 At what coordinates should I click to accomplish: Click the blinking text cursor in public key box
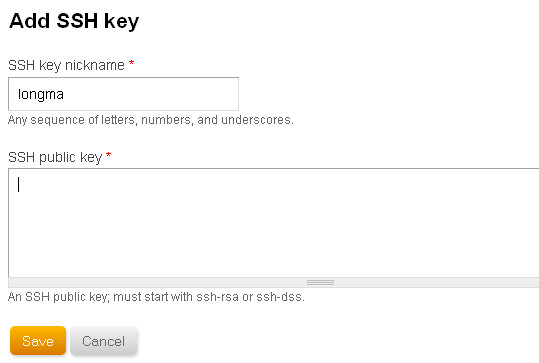(x=19, y=184)
